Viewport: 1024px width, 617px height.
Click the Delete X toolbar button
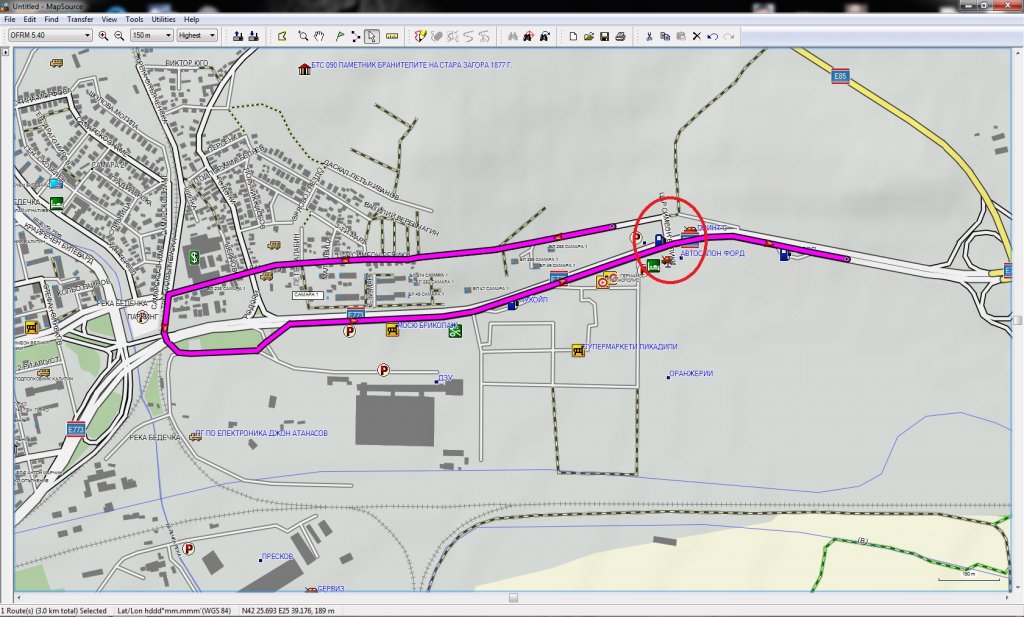pyautogui.click(x=697, y=36)
